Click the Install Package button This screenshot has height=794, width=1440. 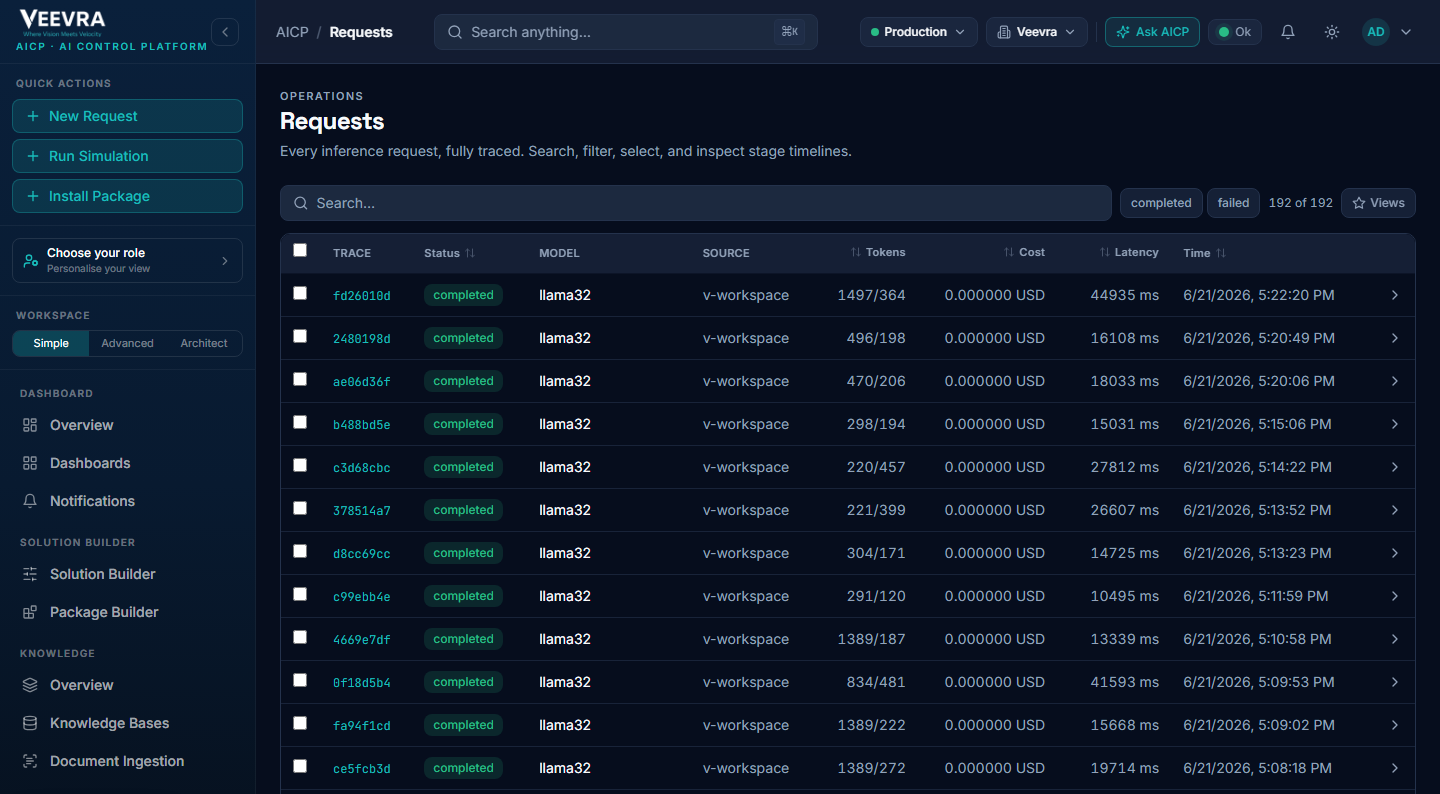coord(127,196)
